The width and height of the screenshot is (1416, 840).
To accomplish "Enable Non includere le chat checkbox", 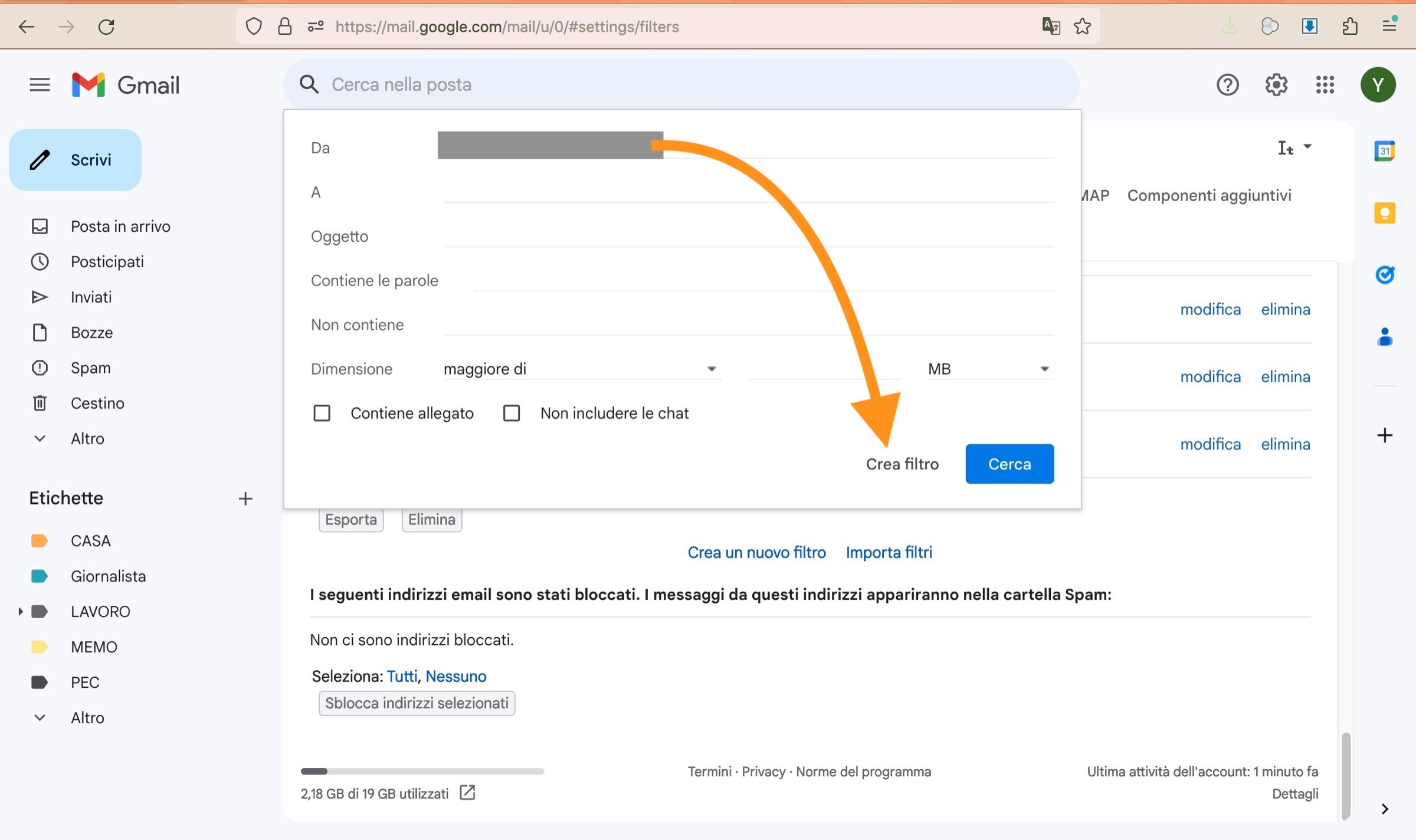I will click(x=512, y=413).
